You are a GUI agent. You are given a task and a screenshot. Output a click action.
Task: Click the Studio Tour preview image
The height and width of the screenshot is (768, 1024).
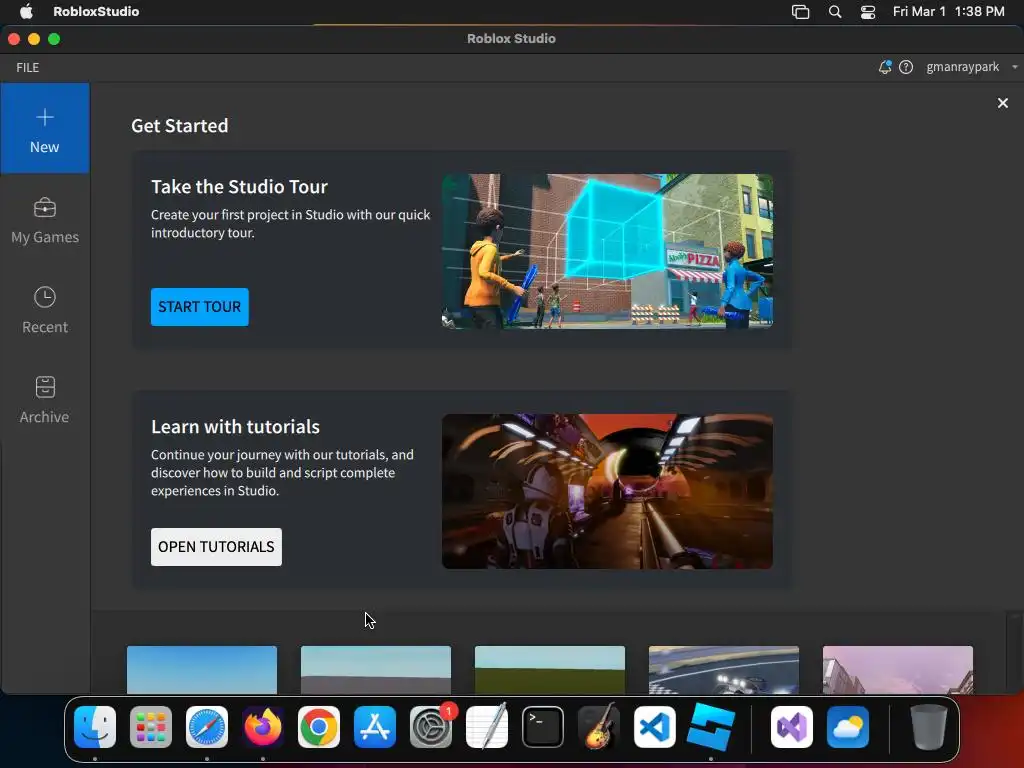click(x=607, y=251)
